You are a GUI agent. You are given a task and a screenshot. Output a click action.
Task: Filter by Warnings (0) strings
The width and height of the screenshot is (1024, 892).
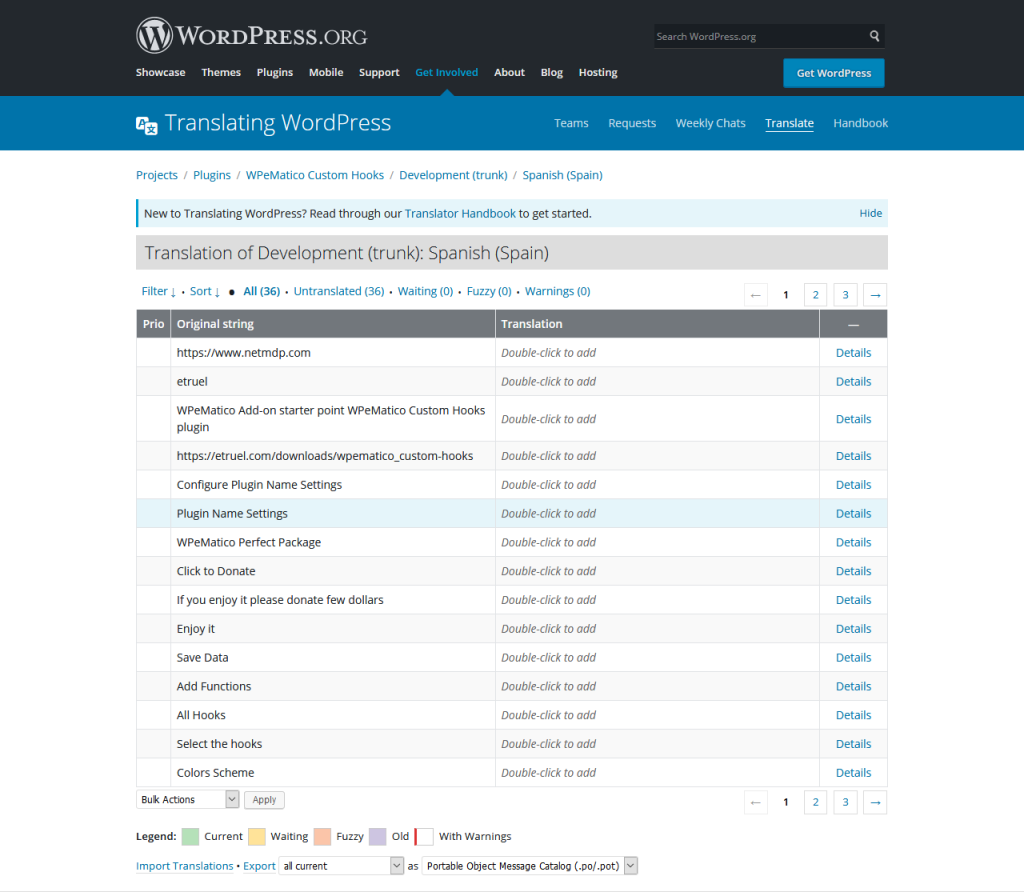(558, 291)
